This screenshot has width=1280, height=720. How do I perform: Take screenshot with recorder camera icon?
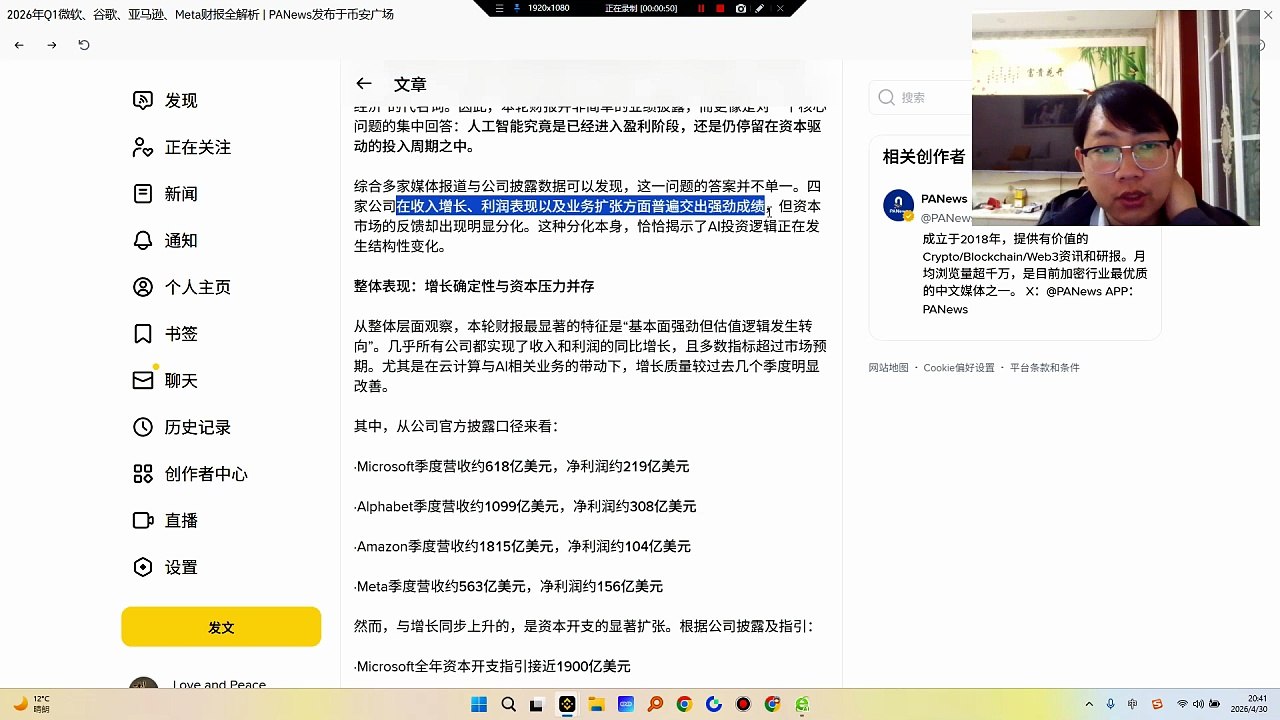coord(740,8)
